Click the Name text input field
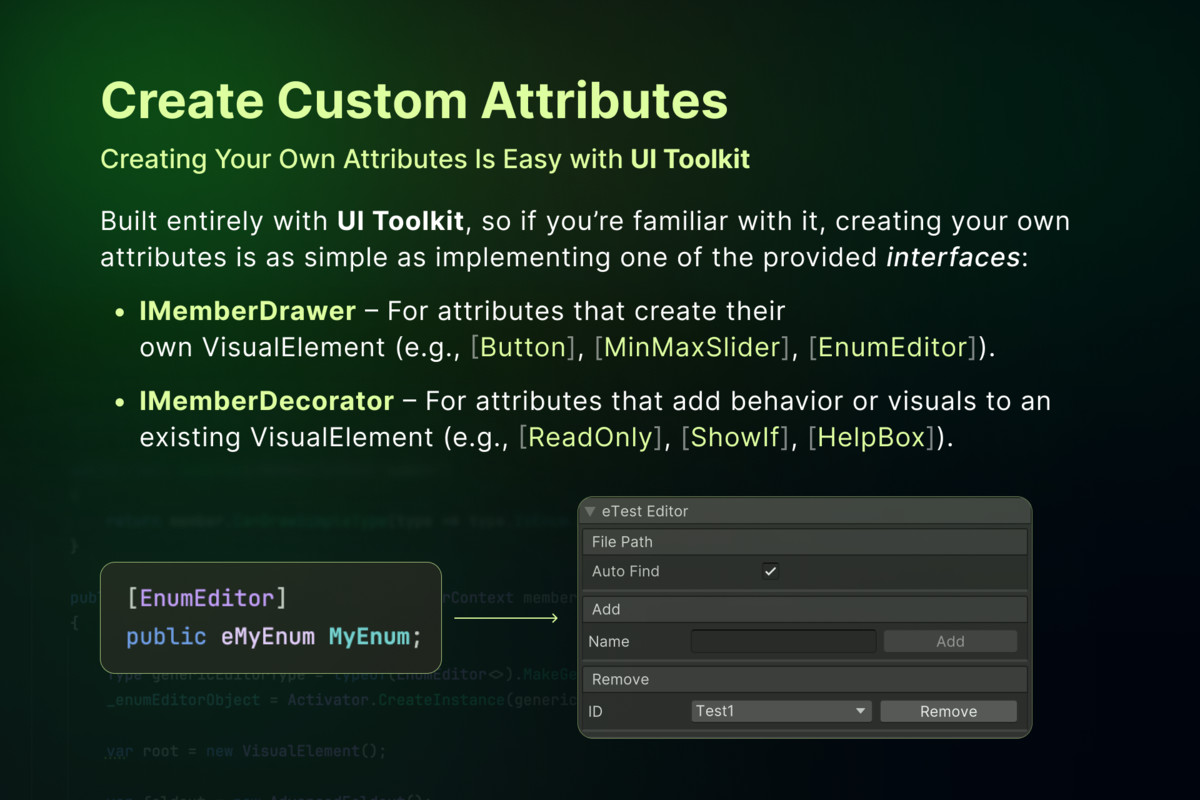The height and width of the screenshot is (800, 1200). click(783, 641)
